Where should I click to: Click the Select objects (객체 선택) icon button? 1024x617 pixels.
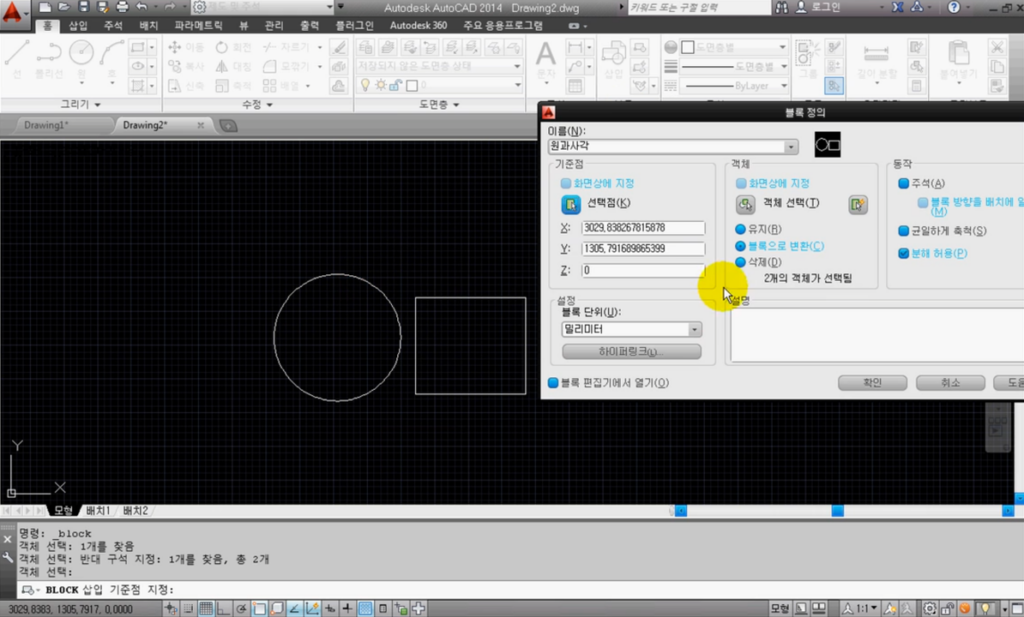745,204
